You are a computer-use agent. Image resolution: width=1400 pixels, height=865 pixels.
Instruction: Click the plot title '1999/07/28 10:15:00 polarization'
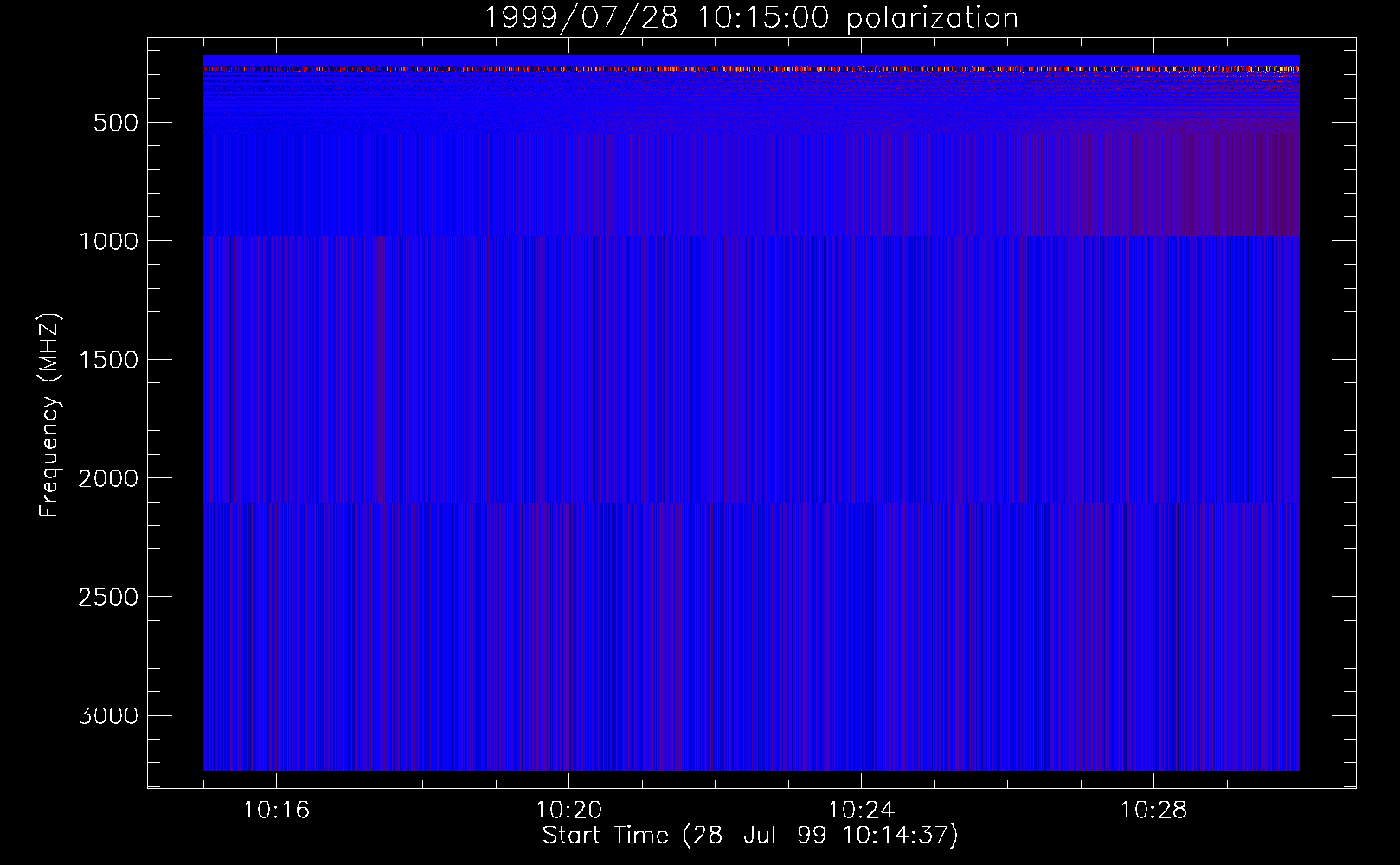(750, 17)
